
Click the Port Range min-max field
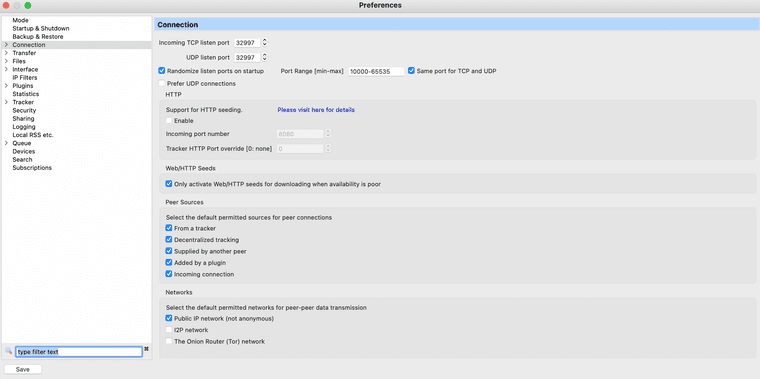[377, 71]
